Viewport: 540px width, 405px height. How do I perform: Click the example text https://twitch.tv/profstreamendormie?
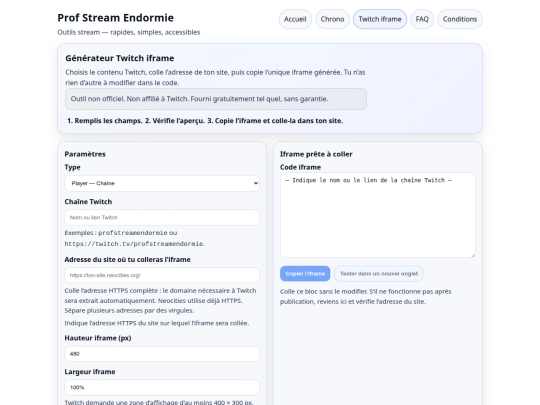[x=135, y=244]
